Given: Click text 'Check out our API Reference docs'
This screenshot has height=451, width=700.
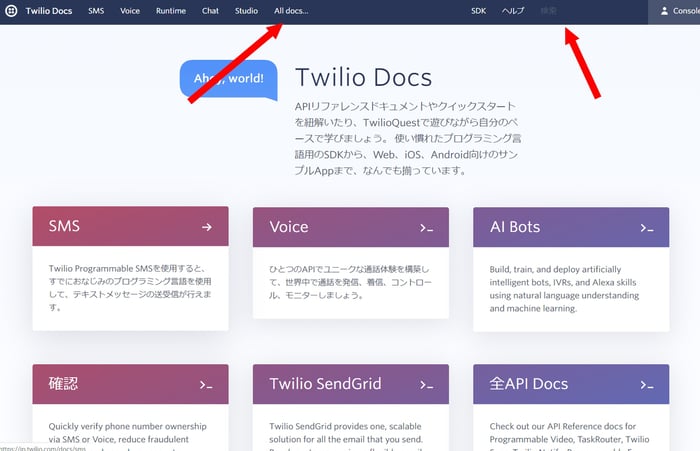Looking at the screenshot, I should pos(562,426).
